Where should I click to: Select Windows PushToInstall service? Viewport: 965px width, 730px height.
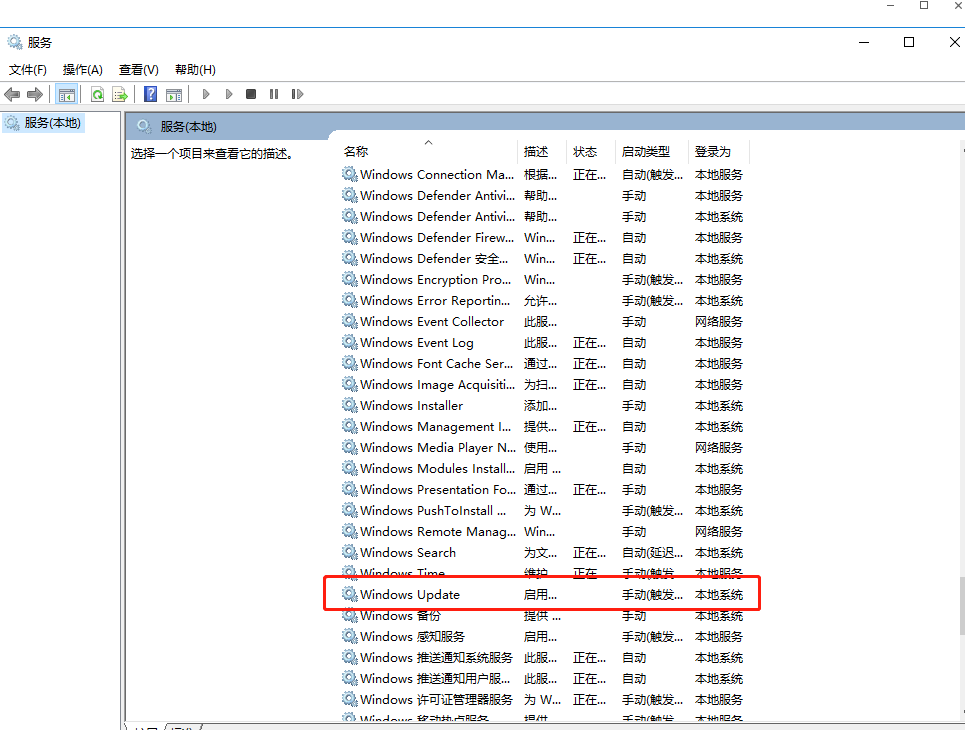tap(542, 510)
